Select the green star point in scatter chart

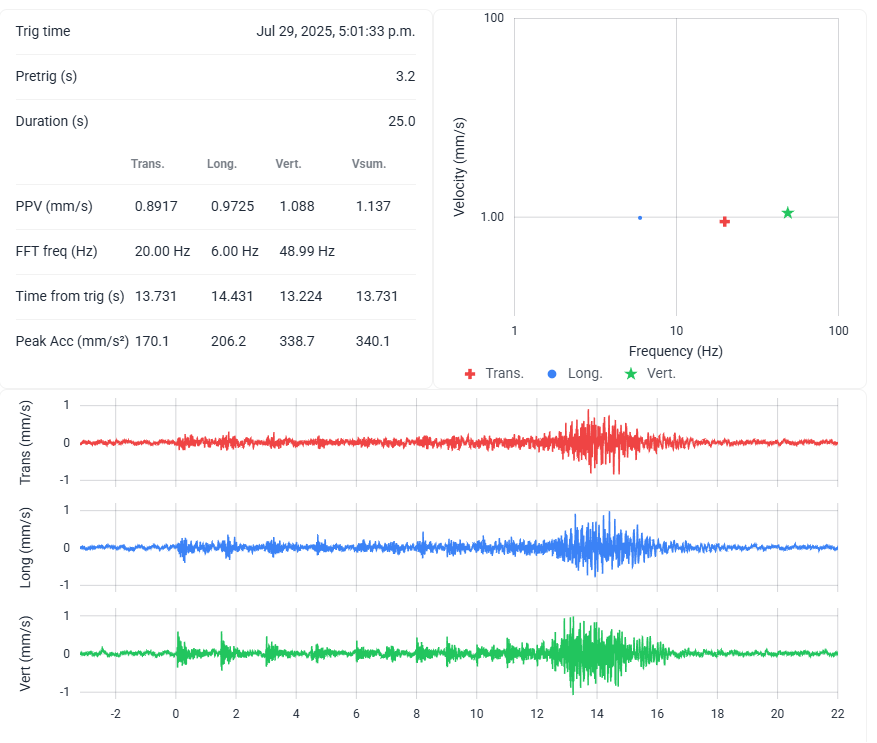click(x=788, y=213)
